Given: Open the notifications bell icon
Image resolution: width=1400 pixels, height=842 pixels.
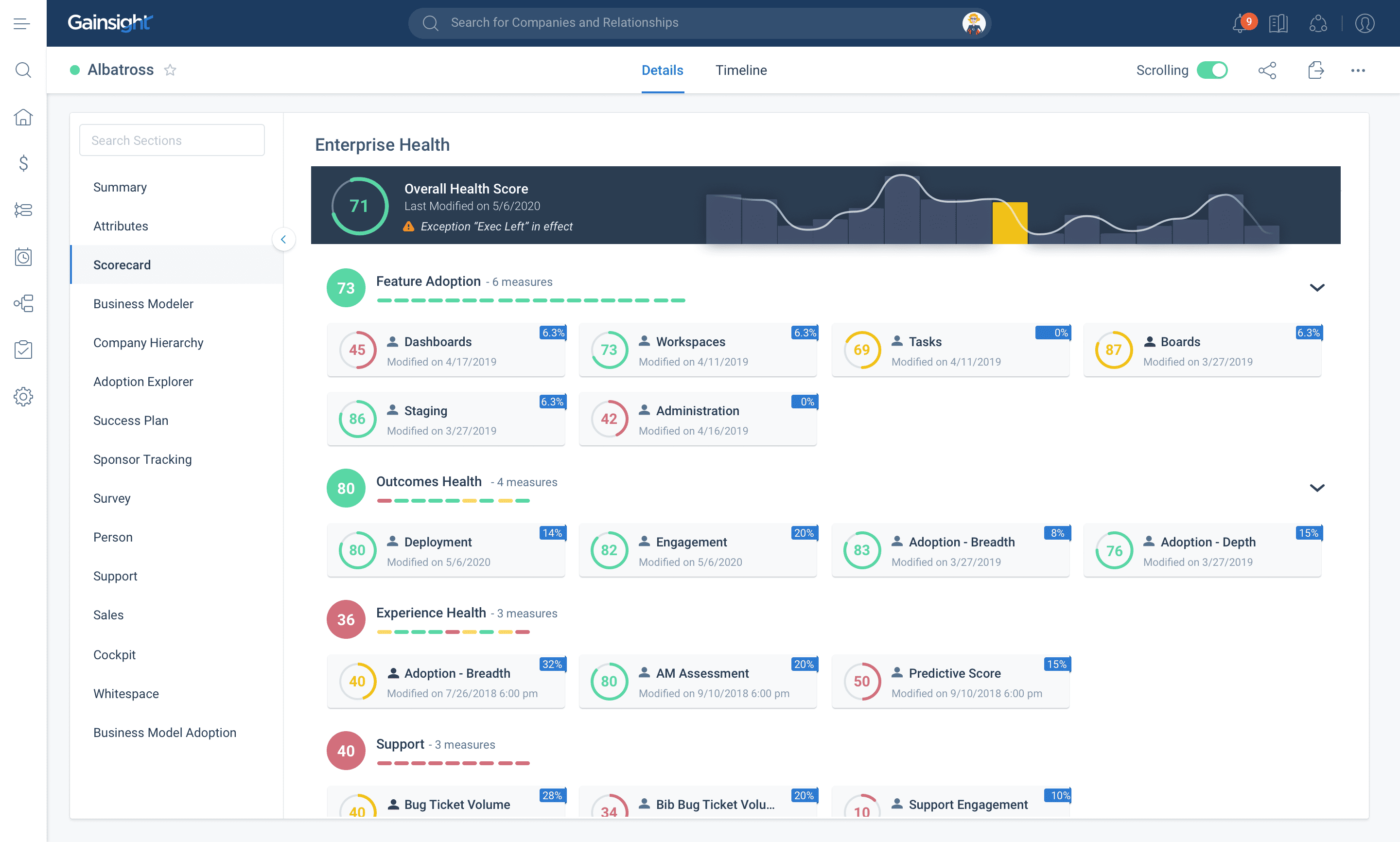Looking at the screenshot, I should (x=1241, y=23).
